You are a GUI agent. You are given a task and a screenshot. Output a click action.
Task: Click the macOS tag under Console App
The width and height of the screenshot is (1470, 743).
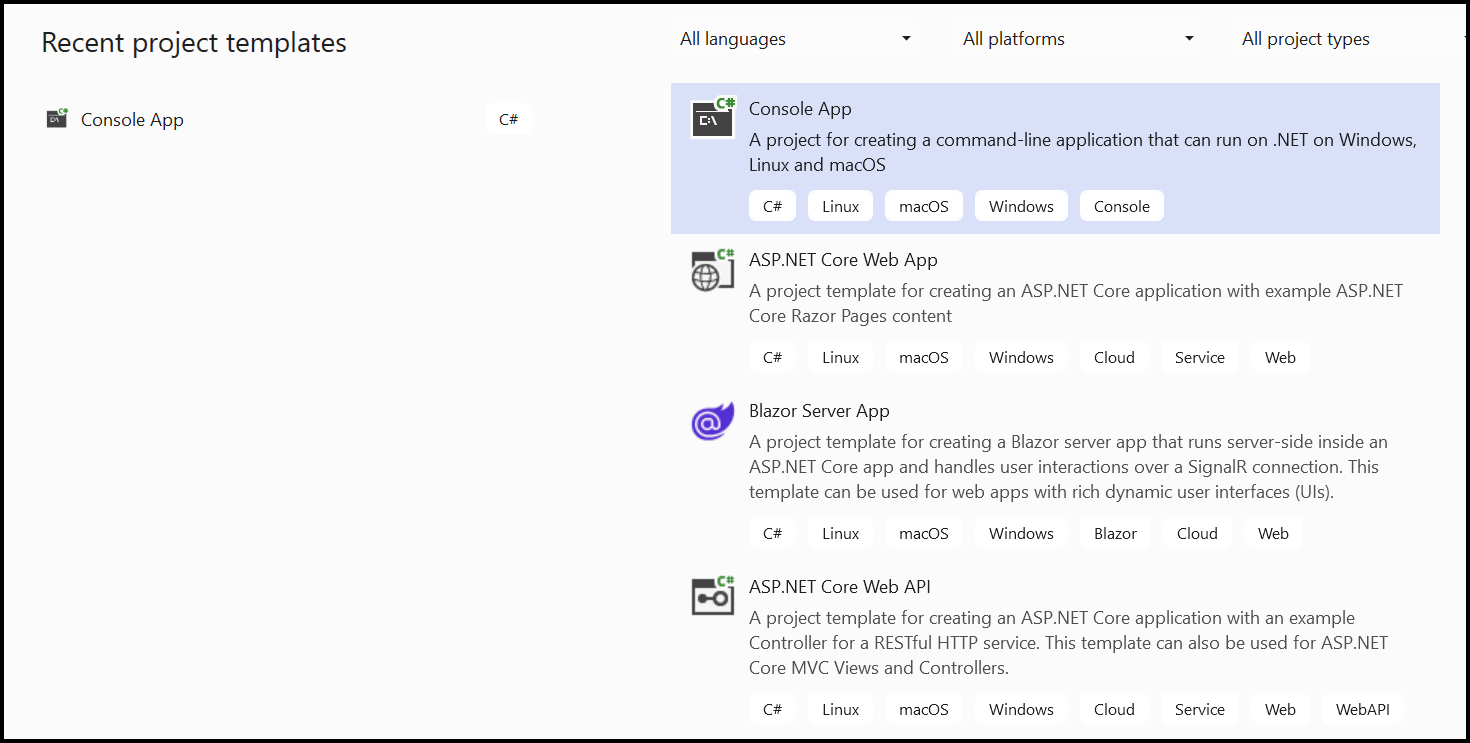tap(923, 206)
